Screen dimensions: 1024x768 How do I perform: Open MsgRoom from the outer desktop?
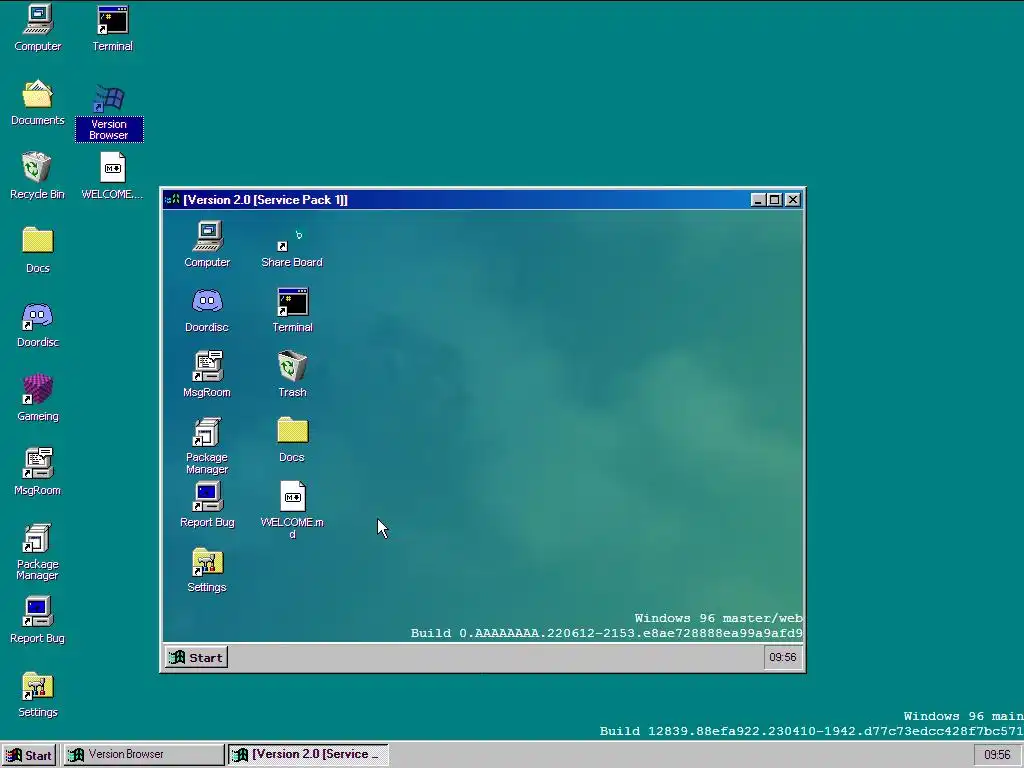pyautogui.click(x=38, y=471)
